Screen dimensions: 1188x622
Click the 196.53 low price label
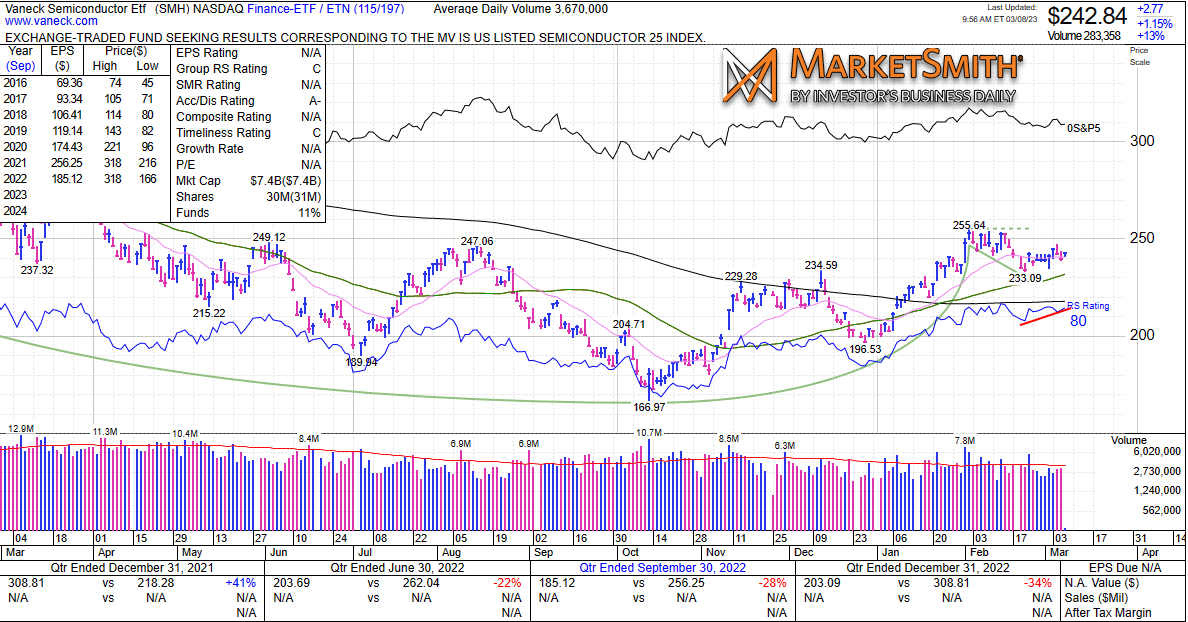click(x=864, y=349)
